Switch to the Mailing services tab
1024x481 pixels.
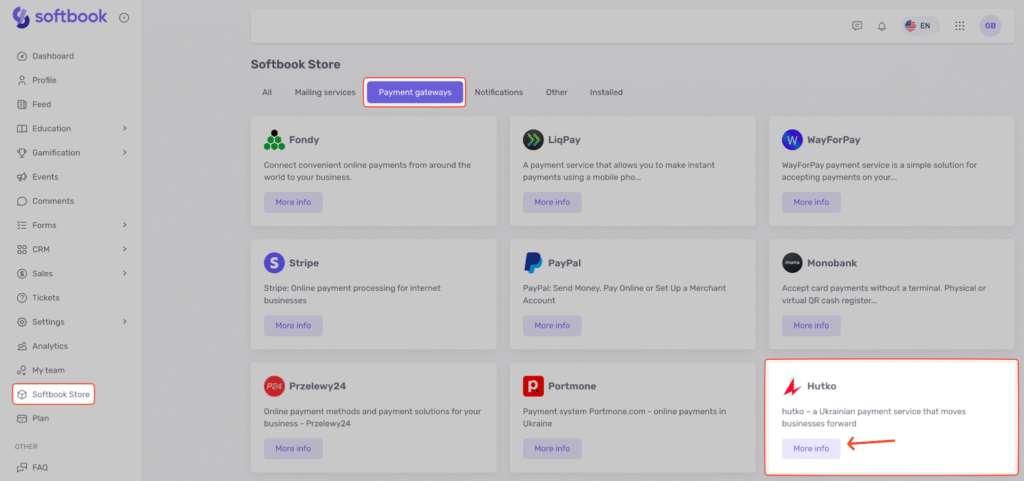tap(324, 92)
